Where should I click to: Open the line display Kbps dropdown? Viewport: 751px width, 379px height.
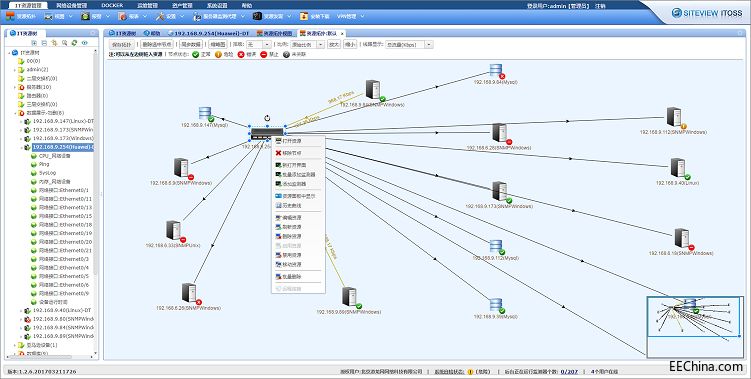pos(409,45)
